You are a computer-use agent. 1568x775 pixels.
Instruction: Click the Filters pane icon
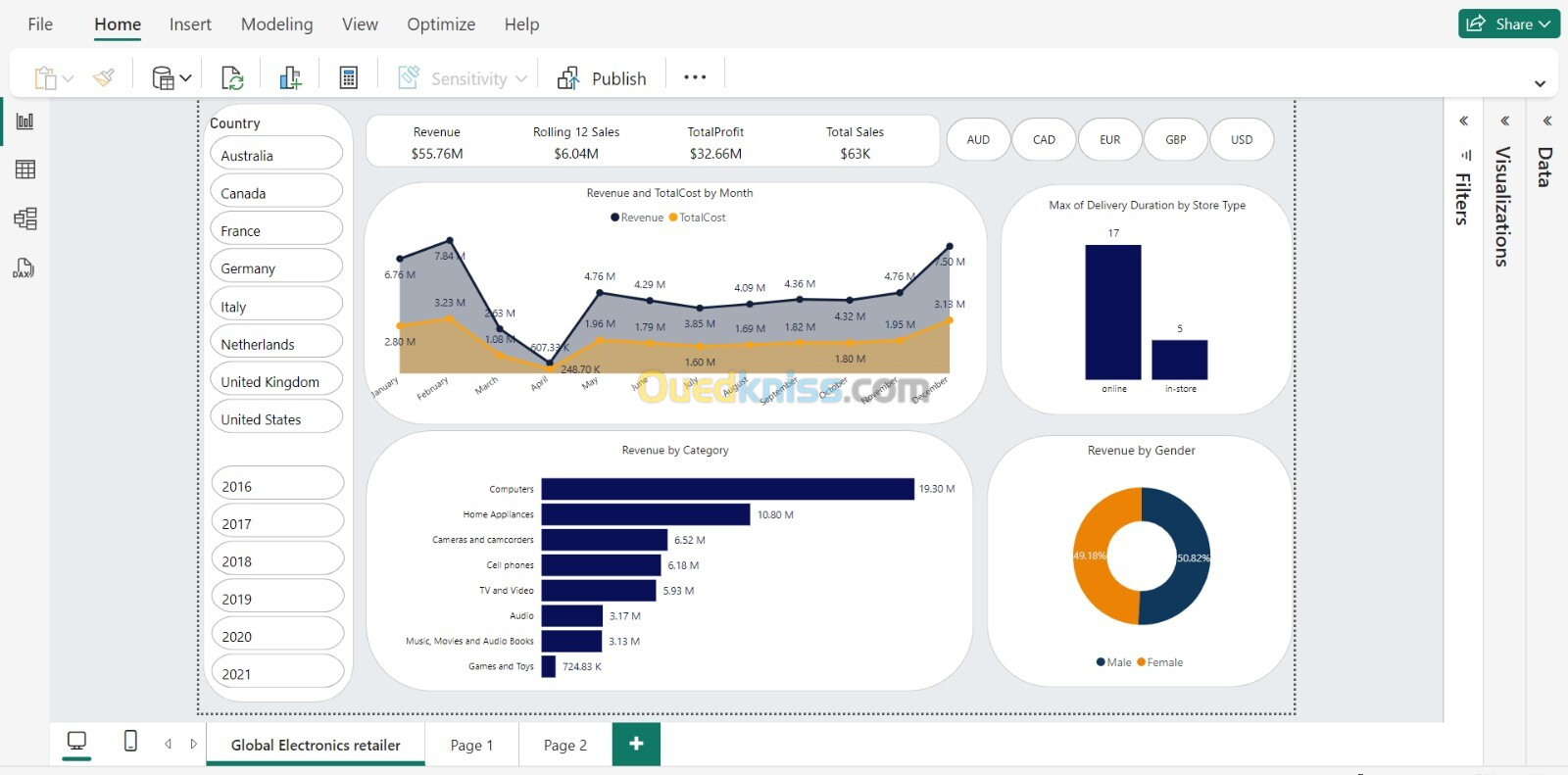click(1466, 155)
